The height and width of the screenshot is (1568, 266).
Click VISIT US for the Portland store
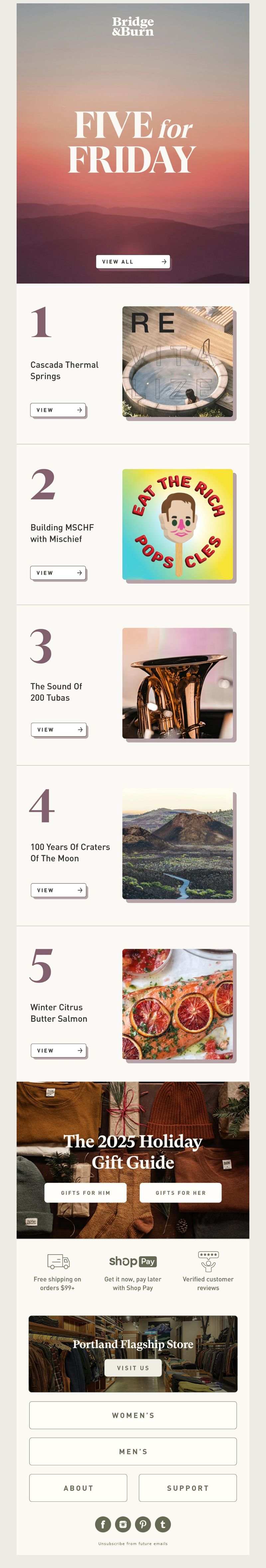(133, 1368)
